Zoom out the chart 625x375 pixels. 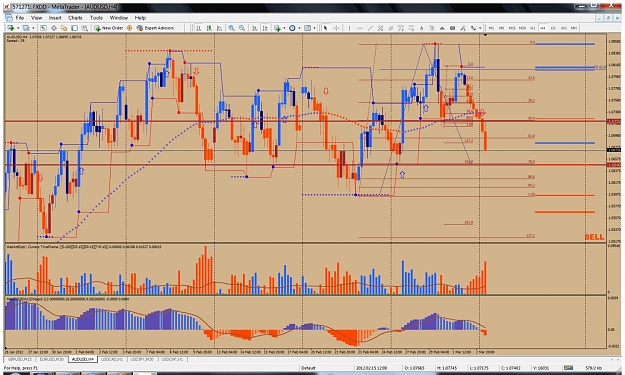click(242, 28)
